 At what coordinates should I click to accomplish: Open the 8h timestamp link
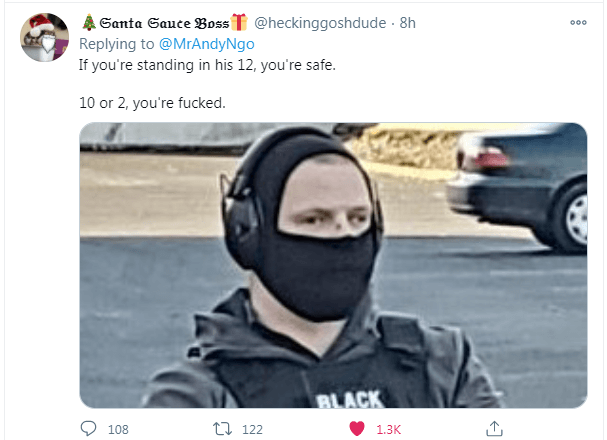point(408,23)
